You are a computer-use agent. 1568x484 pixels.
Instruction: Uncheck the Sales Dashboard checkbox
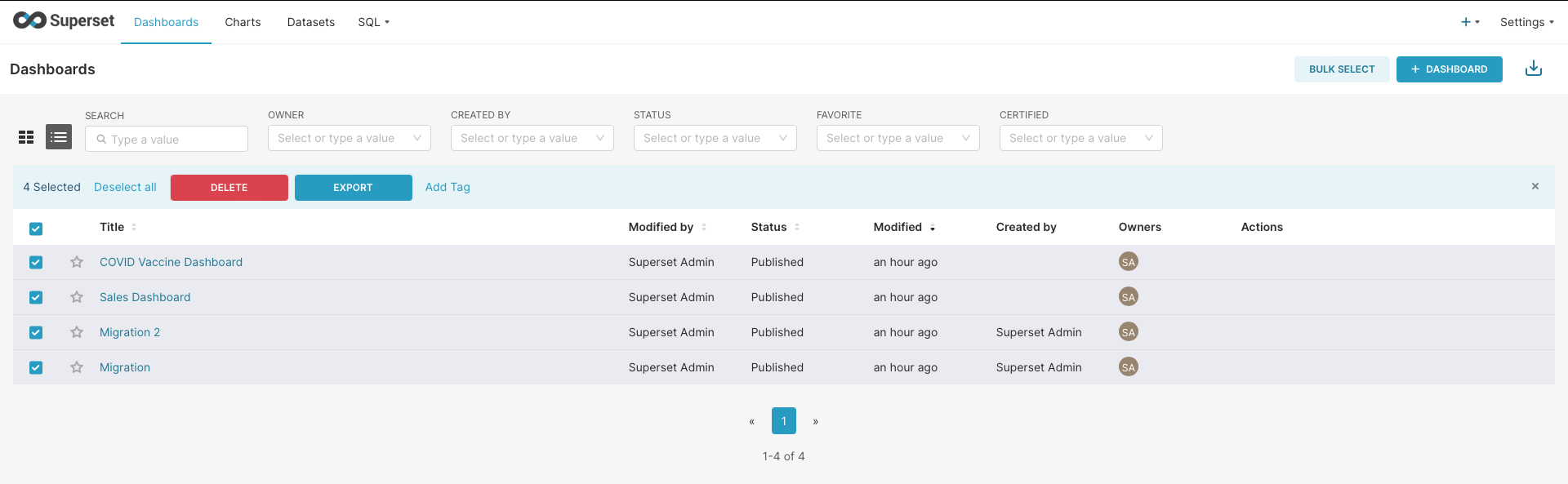coord(36,297)
